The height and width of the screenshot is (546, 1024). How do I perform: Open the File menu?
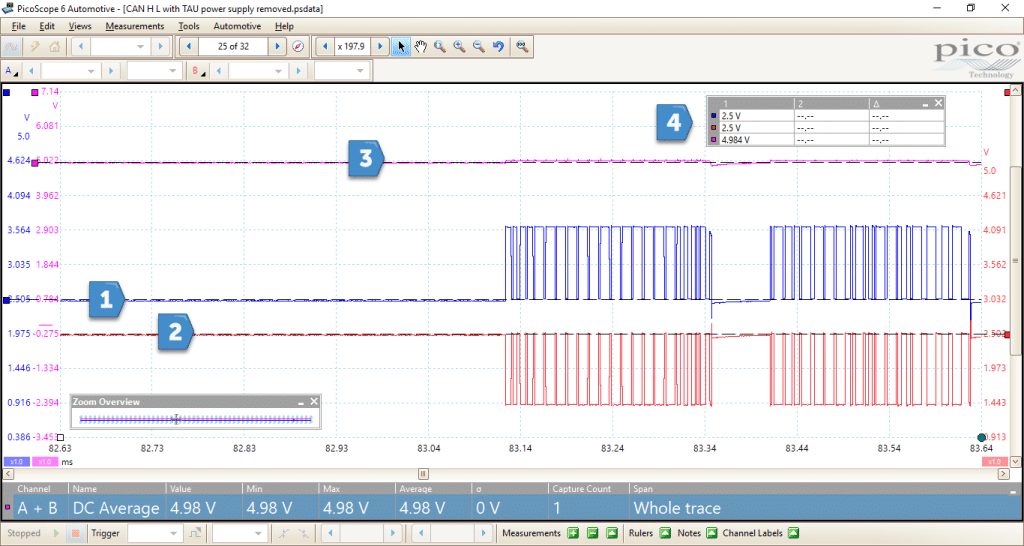tap(19, 26)
